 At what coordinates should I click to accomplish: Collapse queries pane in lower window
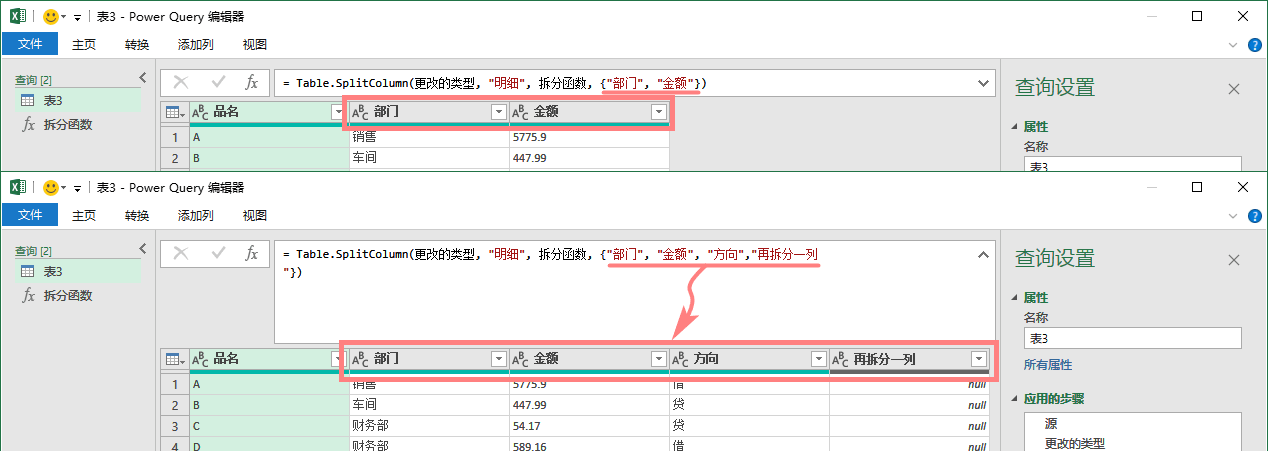click(x=142, y=249)
